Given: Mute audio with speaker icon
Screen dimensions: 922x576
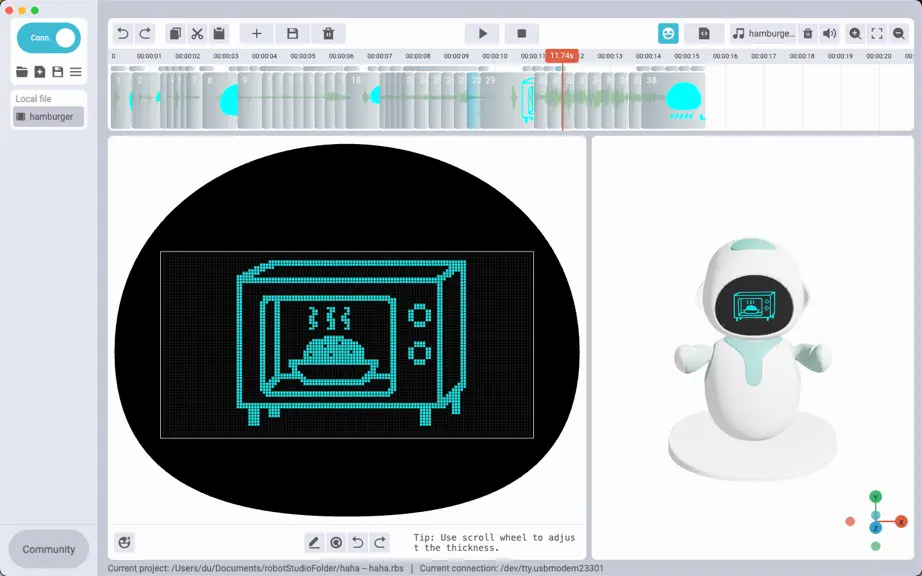Looking at the screenshot, I should 829,34.
